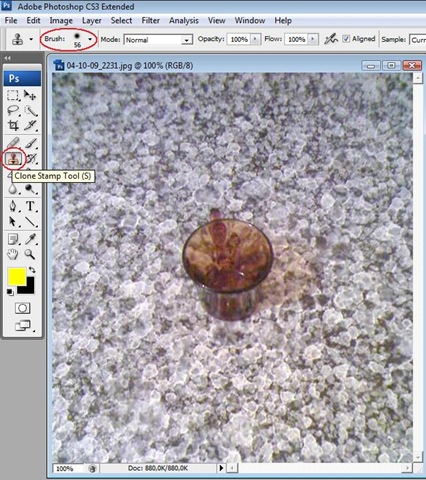Click the zoom level 100% field
Screen dimensions: 426x480
[69, 468]
